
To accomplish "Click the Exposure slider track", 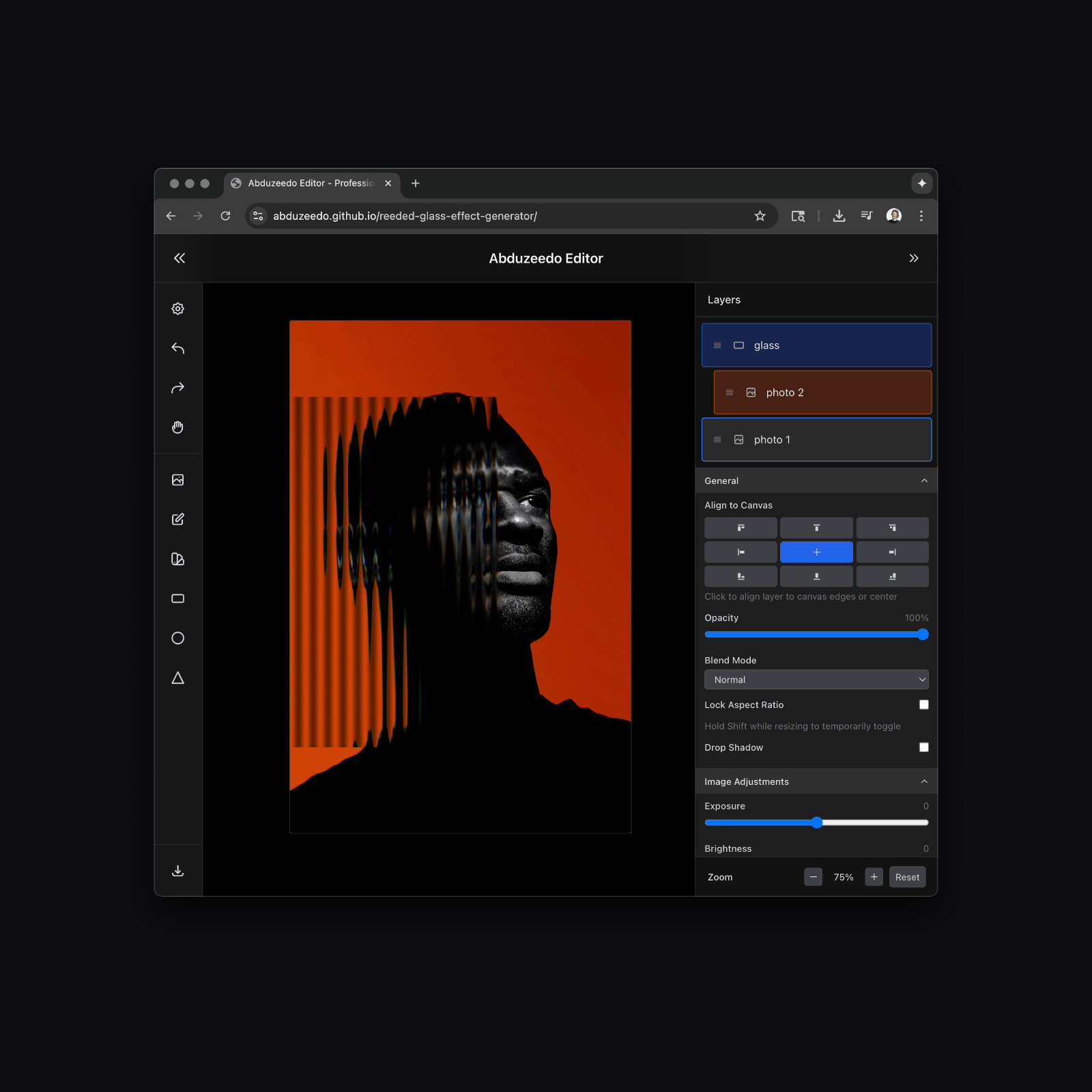I will point(874,823).
